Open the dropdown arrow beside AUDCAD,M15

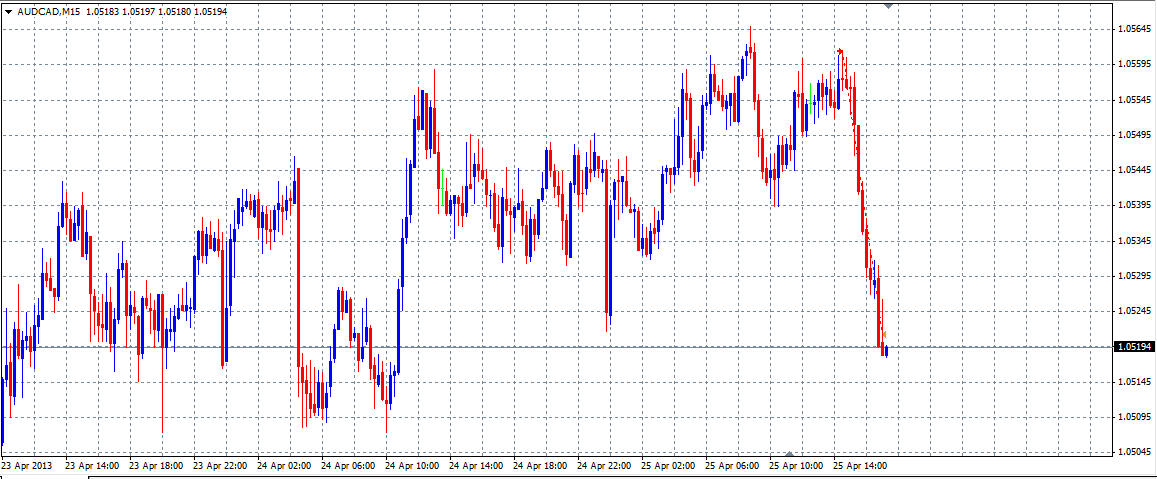point(9,11)
